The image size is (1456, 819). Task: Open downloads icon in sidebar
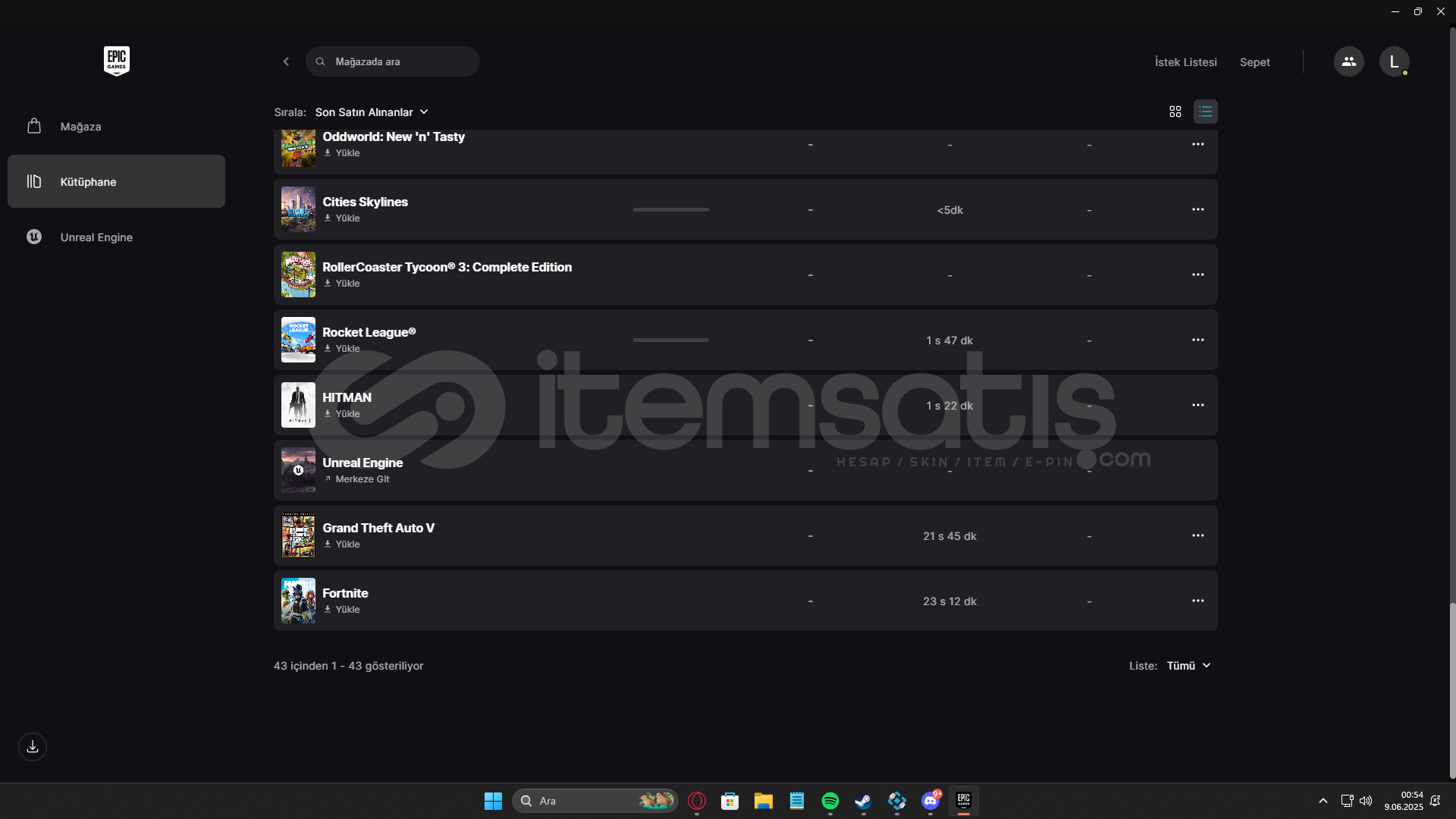(x=33, y=747)
